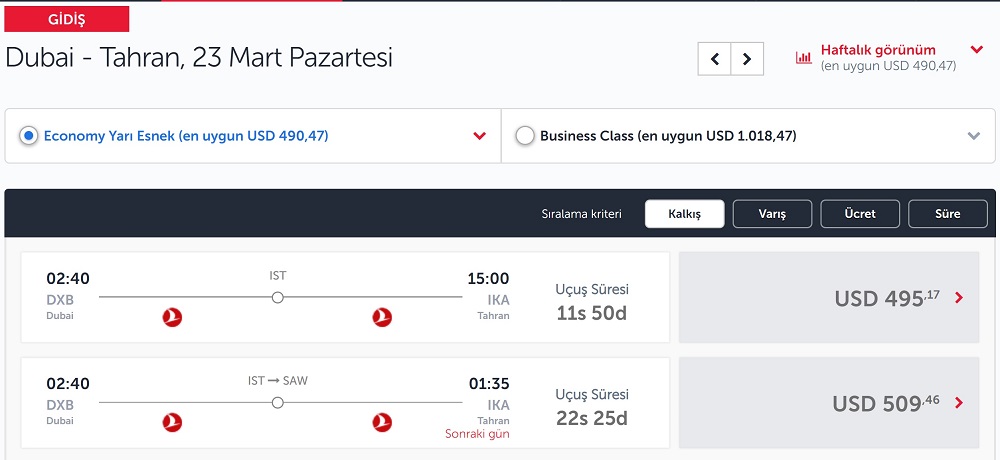Sort flights by Varış

(772, 214)
